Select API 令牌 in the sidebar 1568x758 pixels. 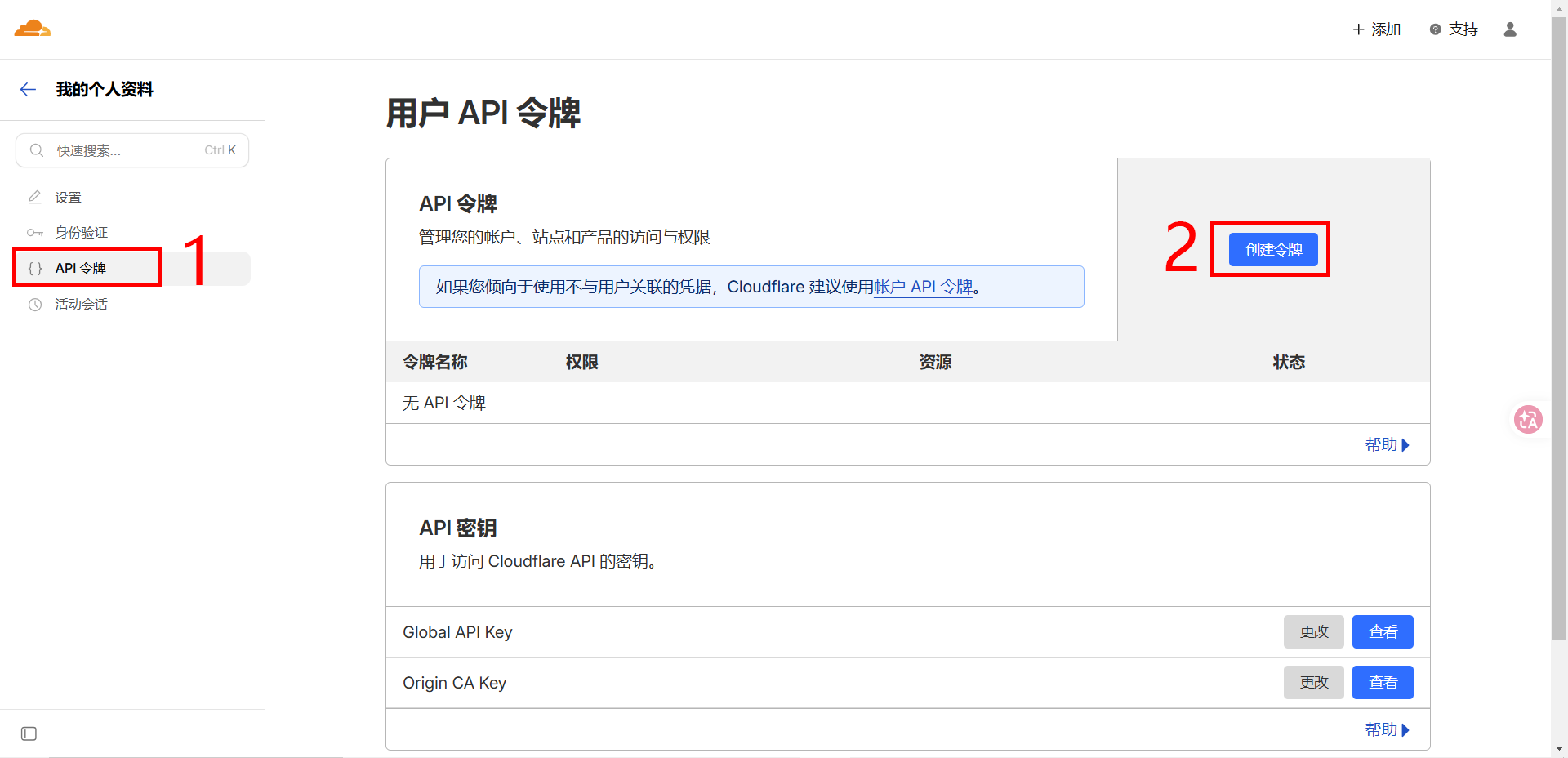[132, 268]
